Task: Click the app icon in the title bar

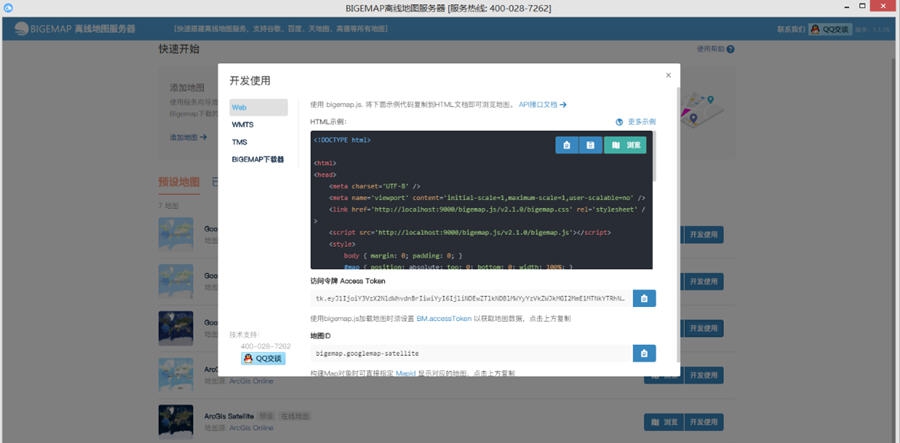Action: click(8, 7)
